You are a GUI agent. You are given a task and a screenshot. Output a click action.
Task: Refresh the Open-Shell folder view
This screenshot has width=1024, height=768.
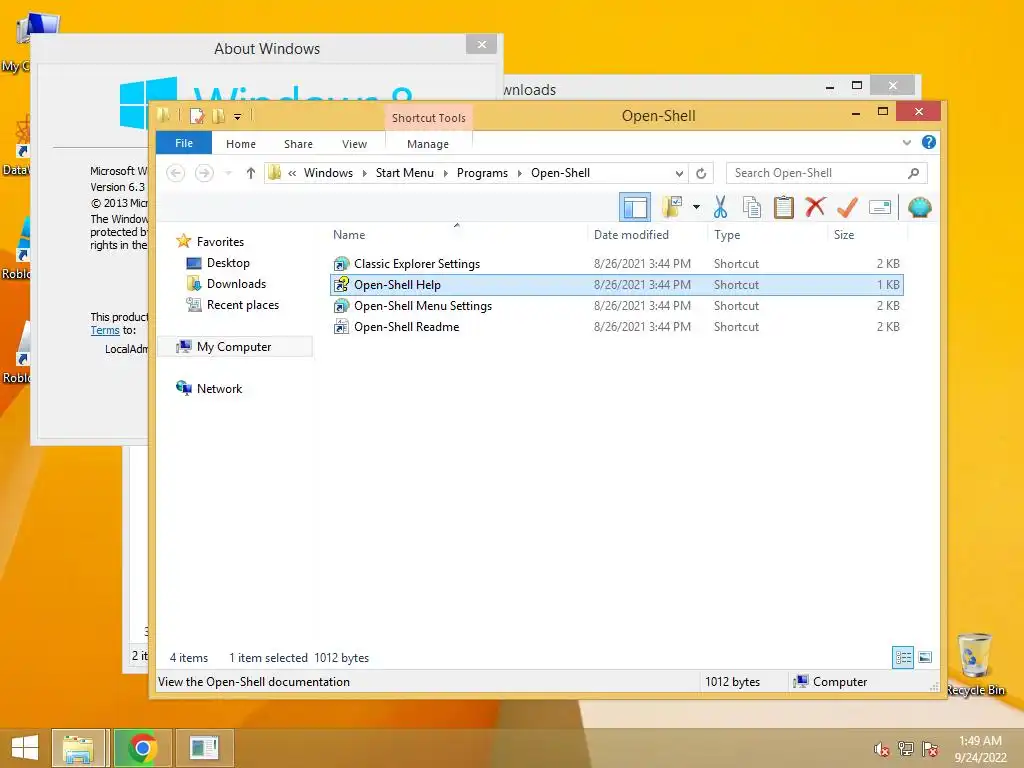tap(701, 173)
